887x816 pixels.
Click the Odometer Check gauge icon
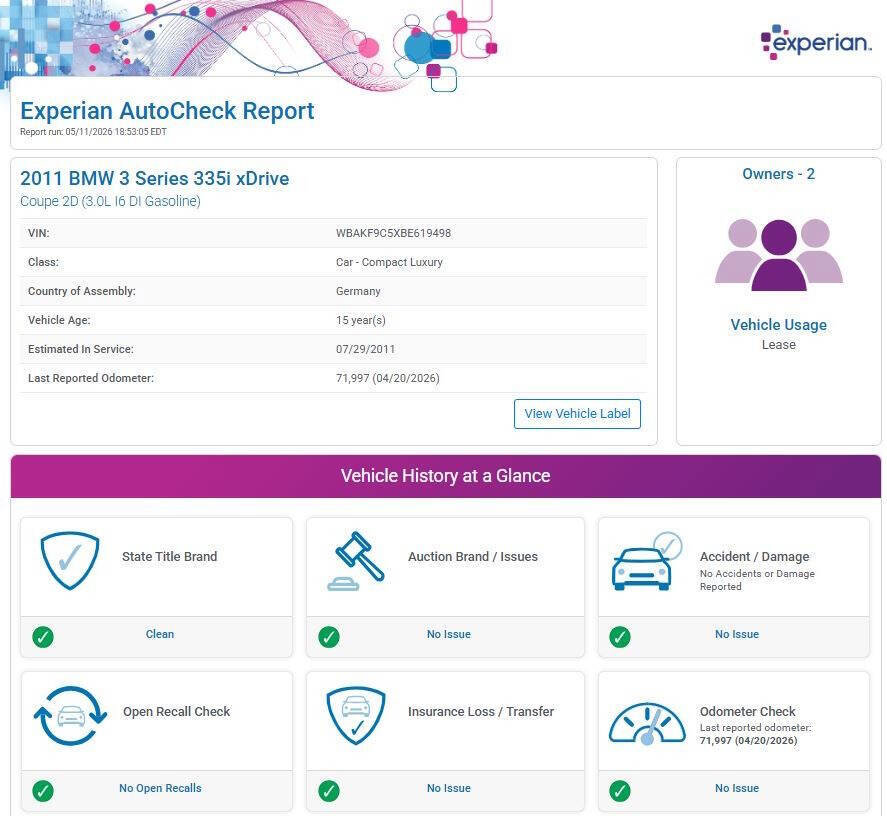pos(647,723)
